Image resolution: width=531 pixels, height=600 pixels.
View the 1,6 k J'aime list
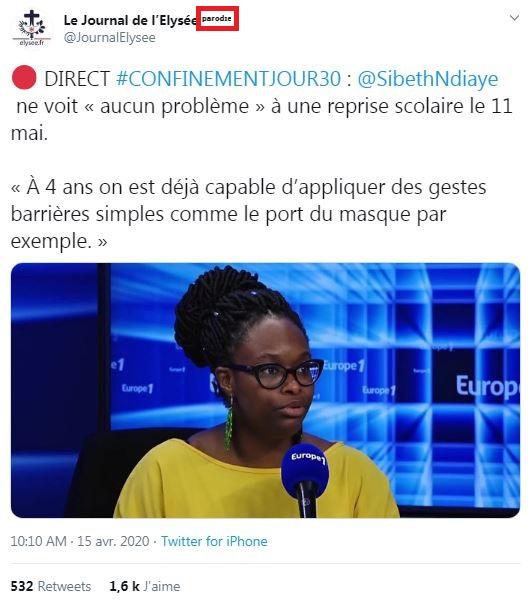tap(145, 586)
